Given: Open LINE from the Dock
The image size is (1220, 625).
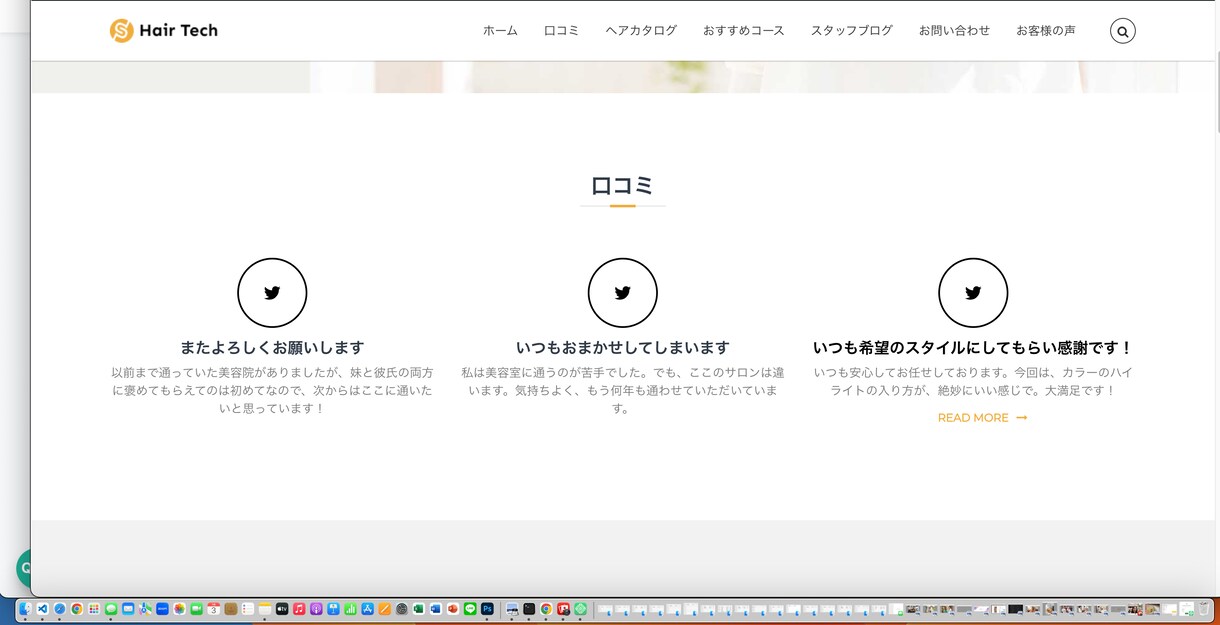Looking at the screenshot, I should click(x=469, y=608).
